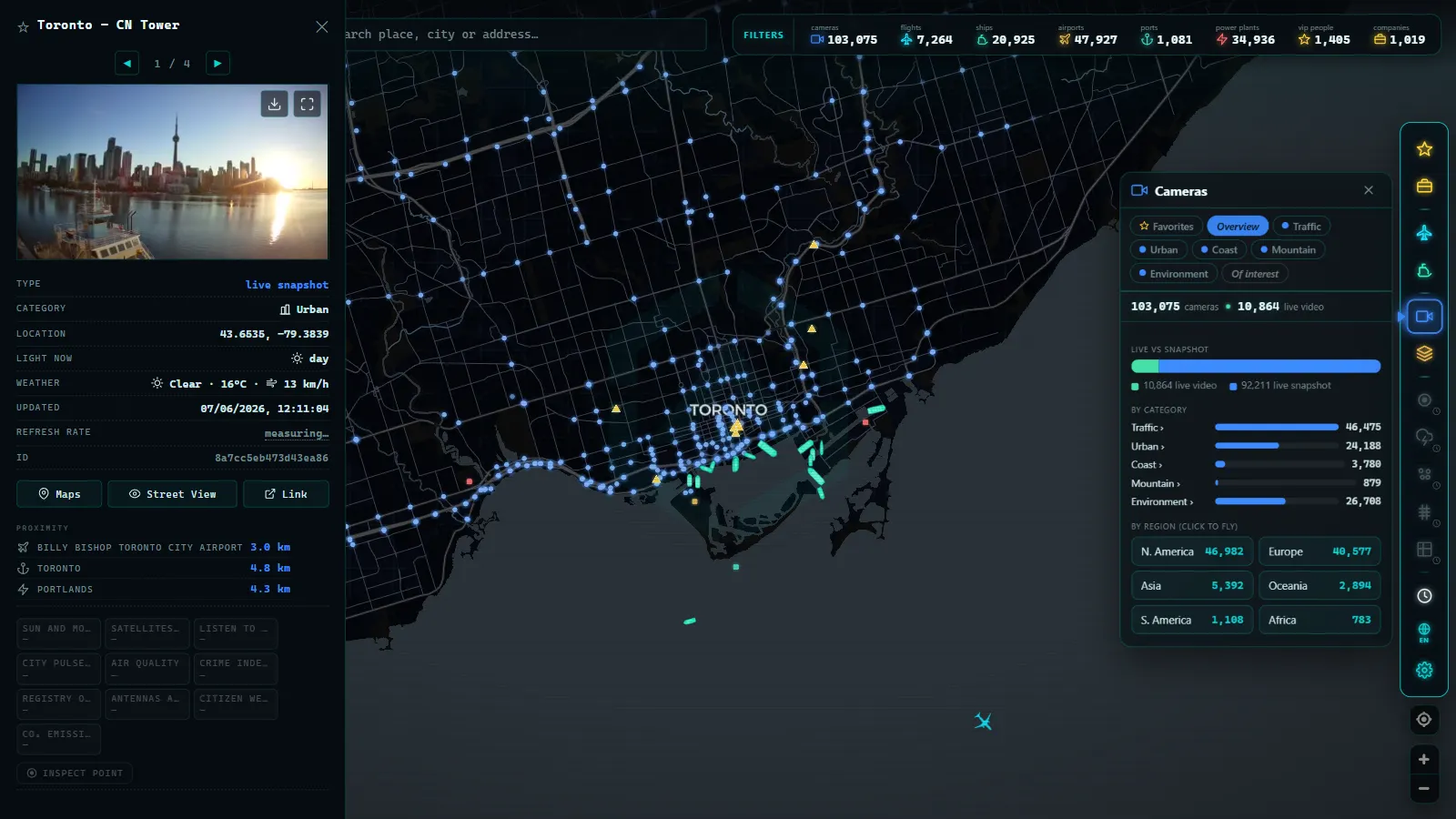Image resolution: width=1456 pixels, height=819 pixels.
Task: Click the live vs snapshot progress bar
Action: pyautogui.click(x=1256, y=367)
